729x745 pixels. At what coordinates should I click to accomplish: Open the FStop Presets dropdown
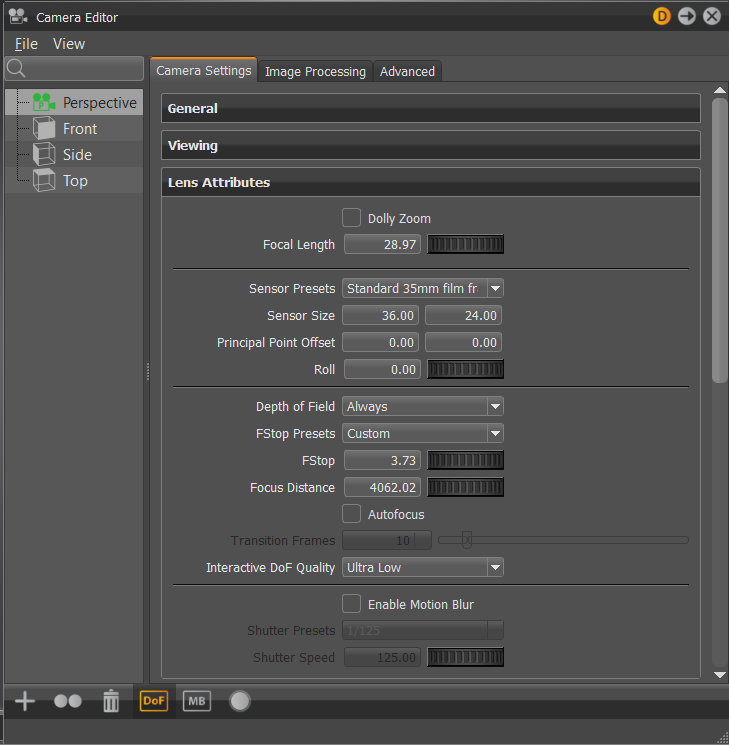tap(422, 433)
